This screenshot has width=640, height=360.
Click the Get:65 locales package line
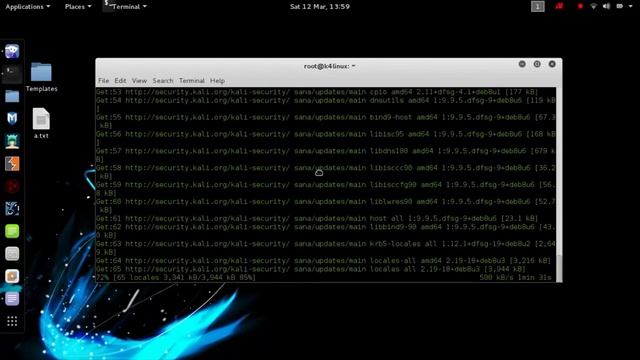click(x=311, y=269)
